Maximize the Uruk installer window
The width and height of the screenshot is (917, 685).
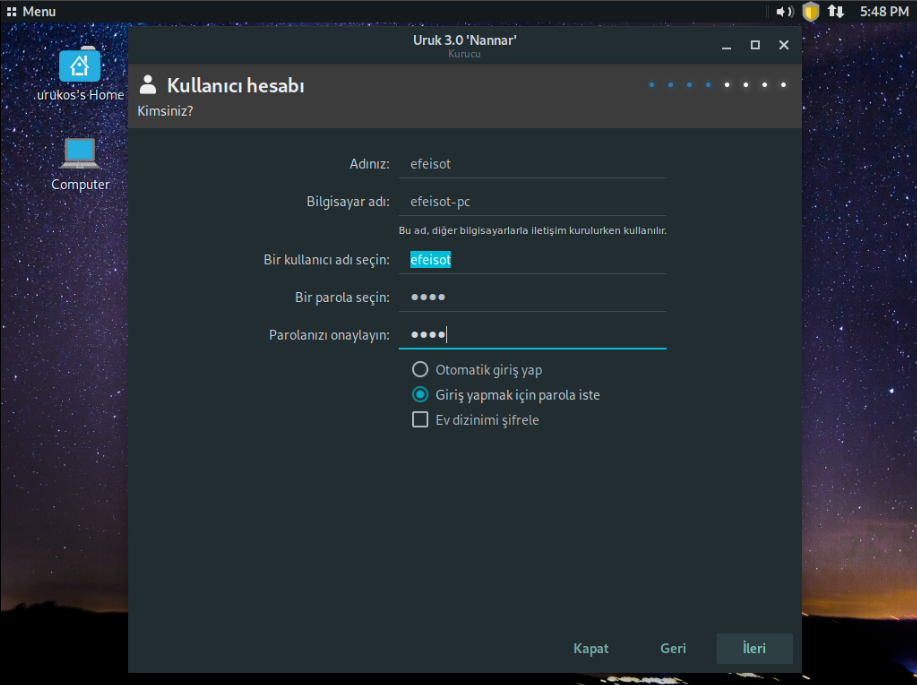[755, 45]
